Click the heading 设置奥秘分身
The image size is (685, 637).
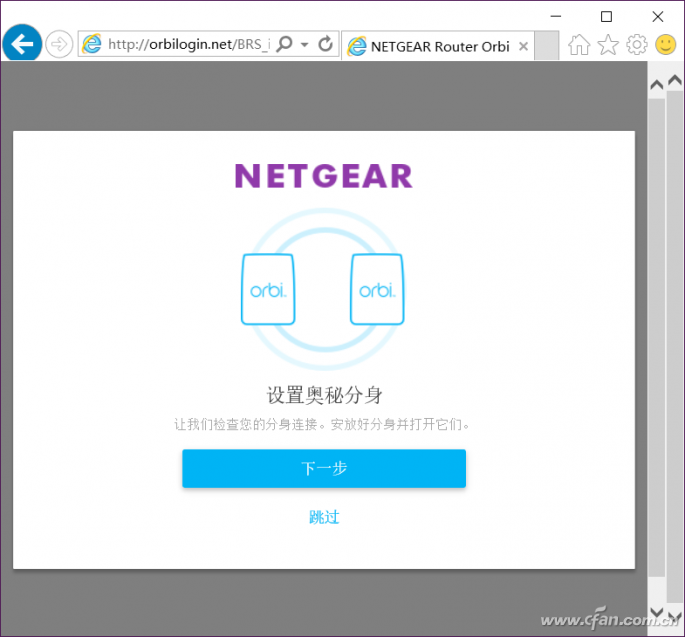[x=325, y=395]
